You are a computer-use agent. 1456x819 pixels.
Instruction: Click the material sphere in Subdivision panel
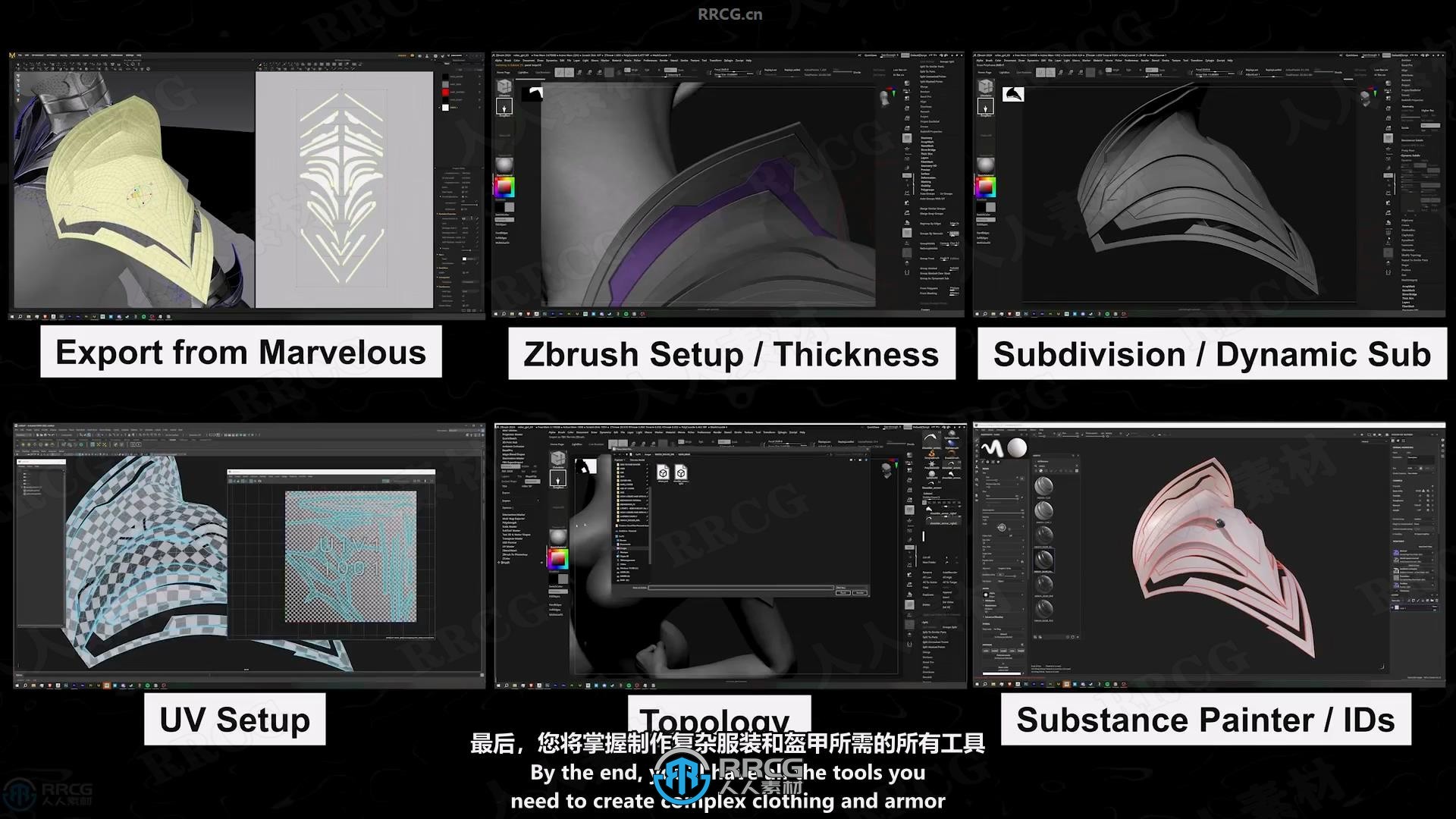tap(986, 165)
